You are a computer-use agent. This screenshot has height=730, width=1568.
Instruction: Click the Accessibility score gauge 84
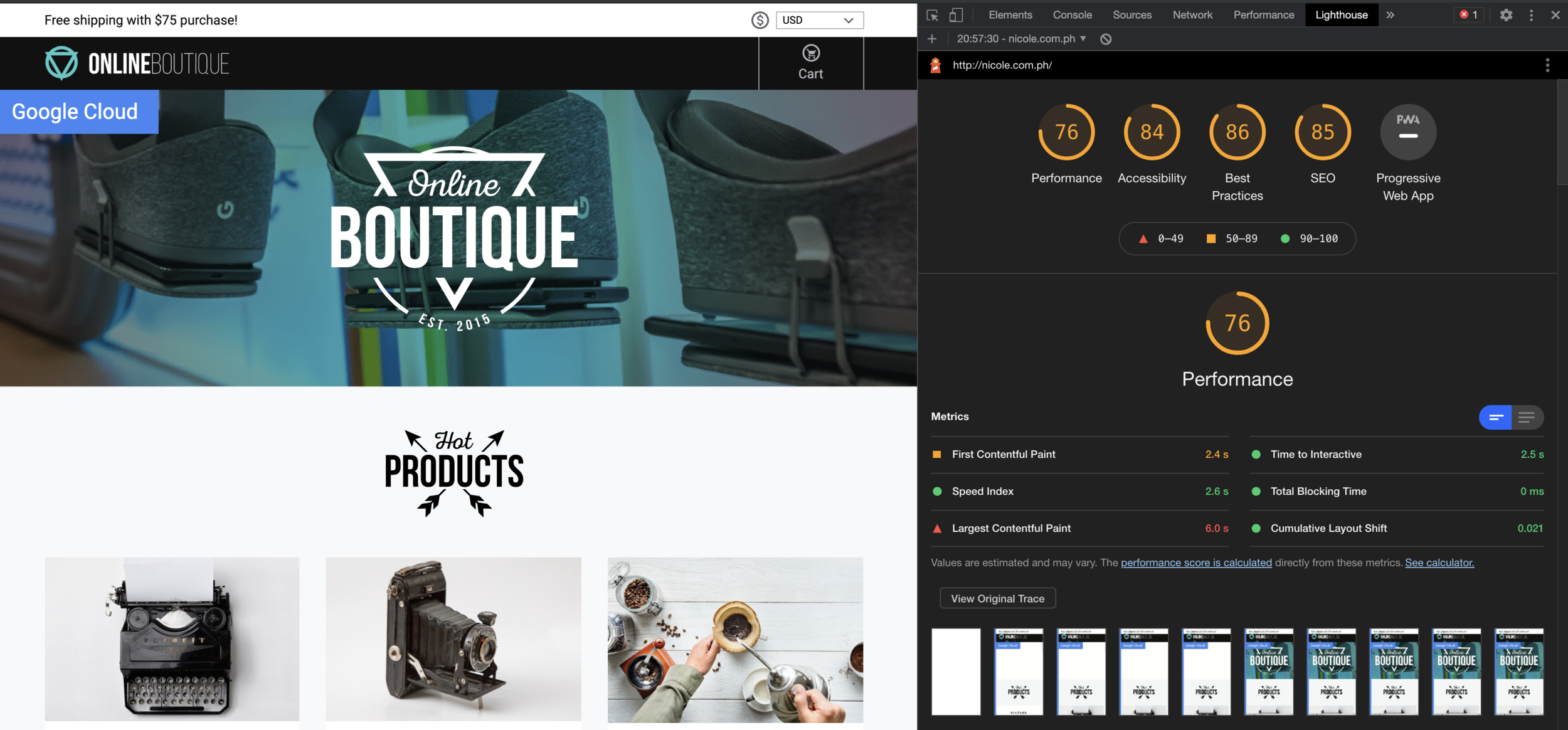1152,132
